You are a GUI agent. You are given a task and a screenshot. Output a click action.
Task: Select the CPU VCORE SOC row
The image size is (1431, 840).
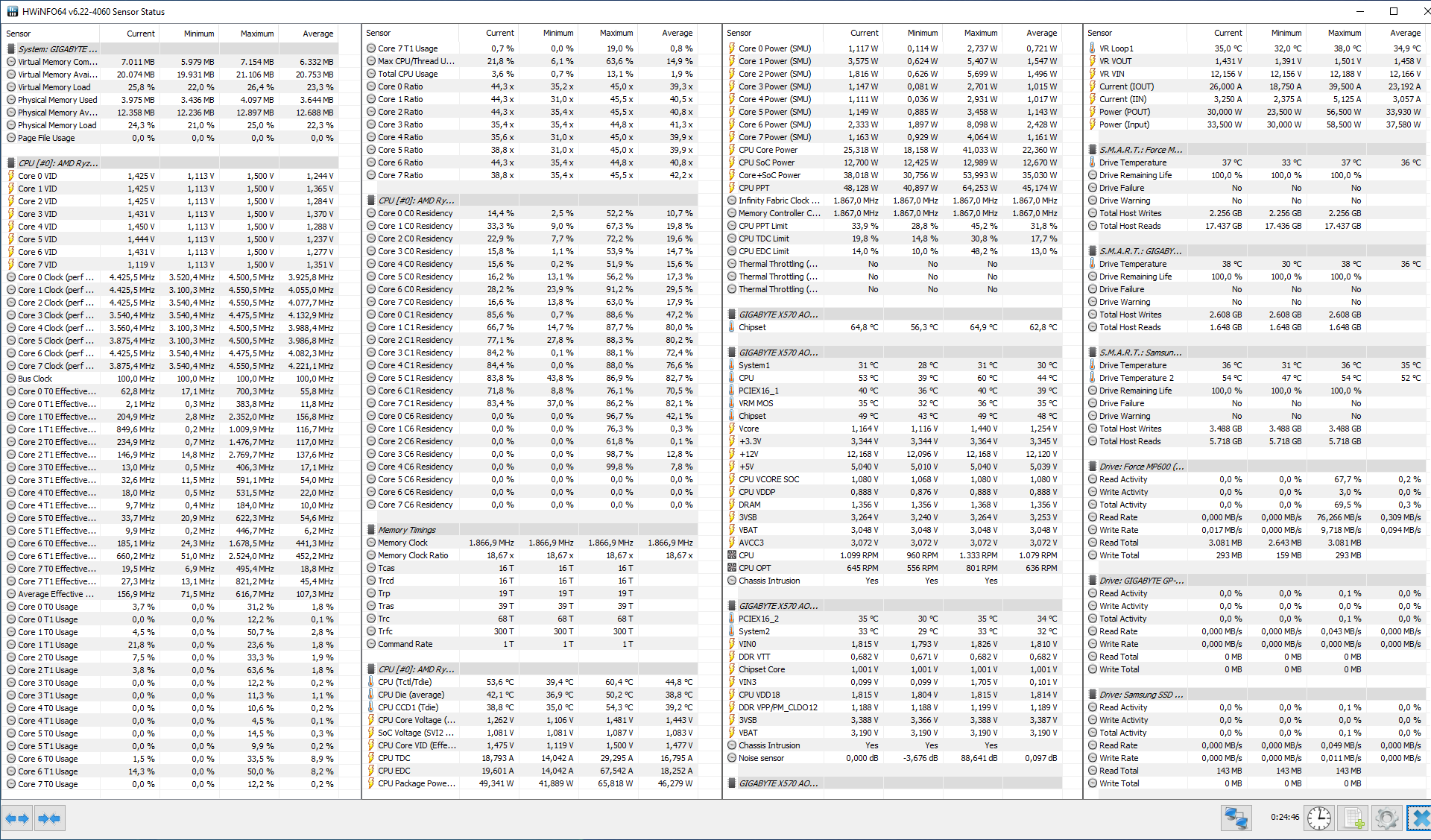(x=893, y=479)
